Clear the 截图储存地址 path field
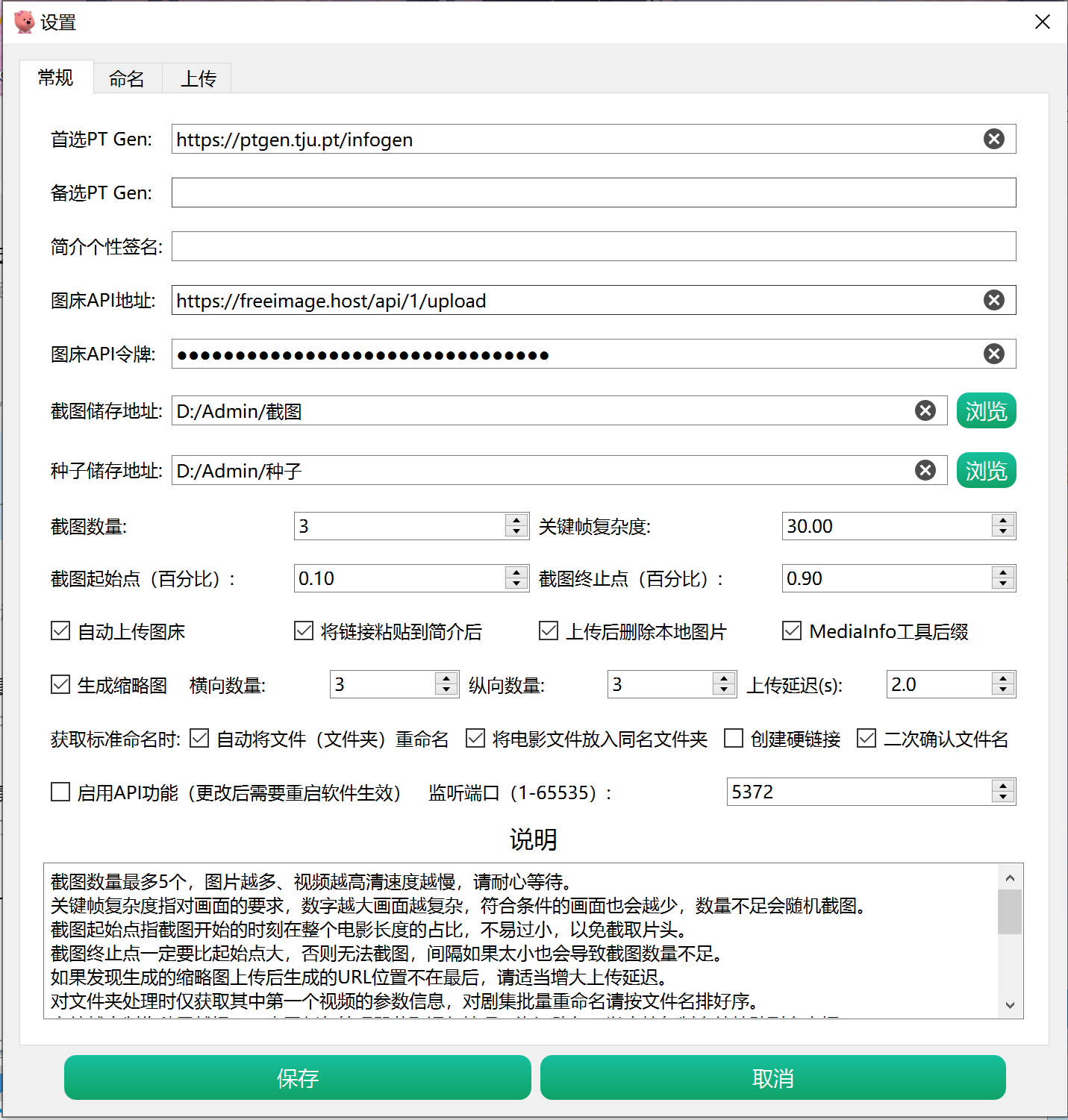Viewport: 1068px width, 1120px height. click(x=925, y=410)
